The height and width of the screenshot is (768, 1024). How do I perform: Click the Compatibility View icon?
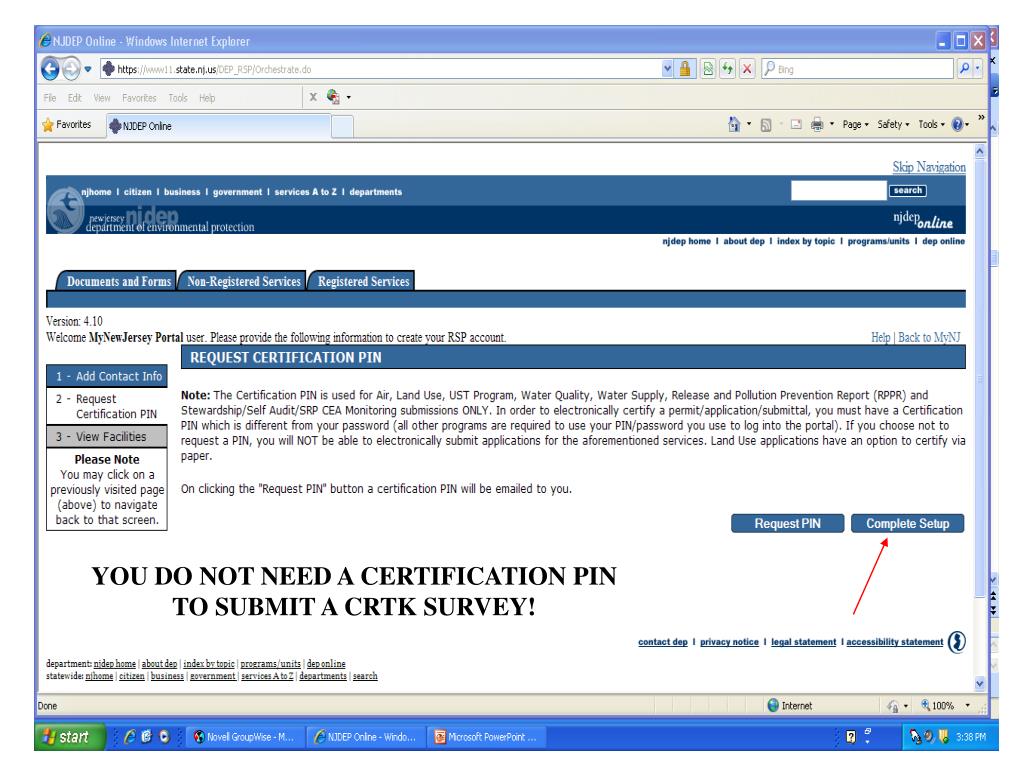pyautogui.click(x=708, y=69)
